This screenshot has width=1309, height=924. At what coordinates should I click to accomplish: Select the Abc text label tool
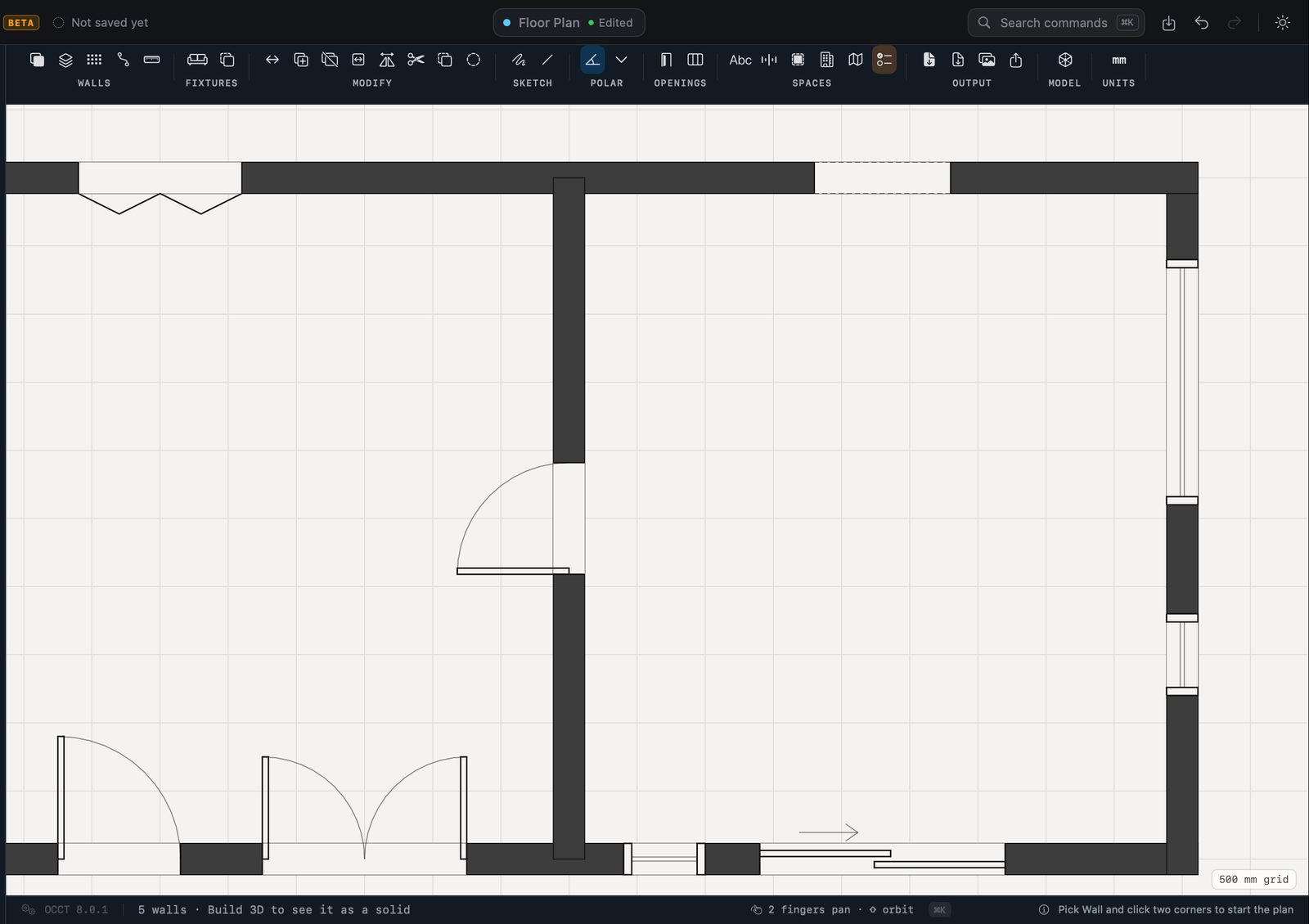click(740, 60)
